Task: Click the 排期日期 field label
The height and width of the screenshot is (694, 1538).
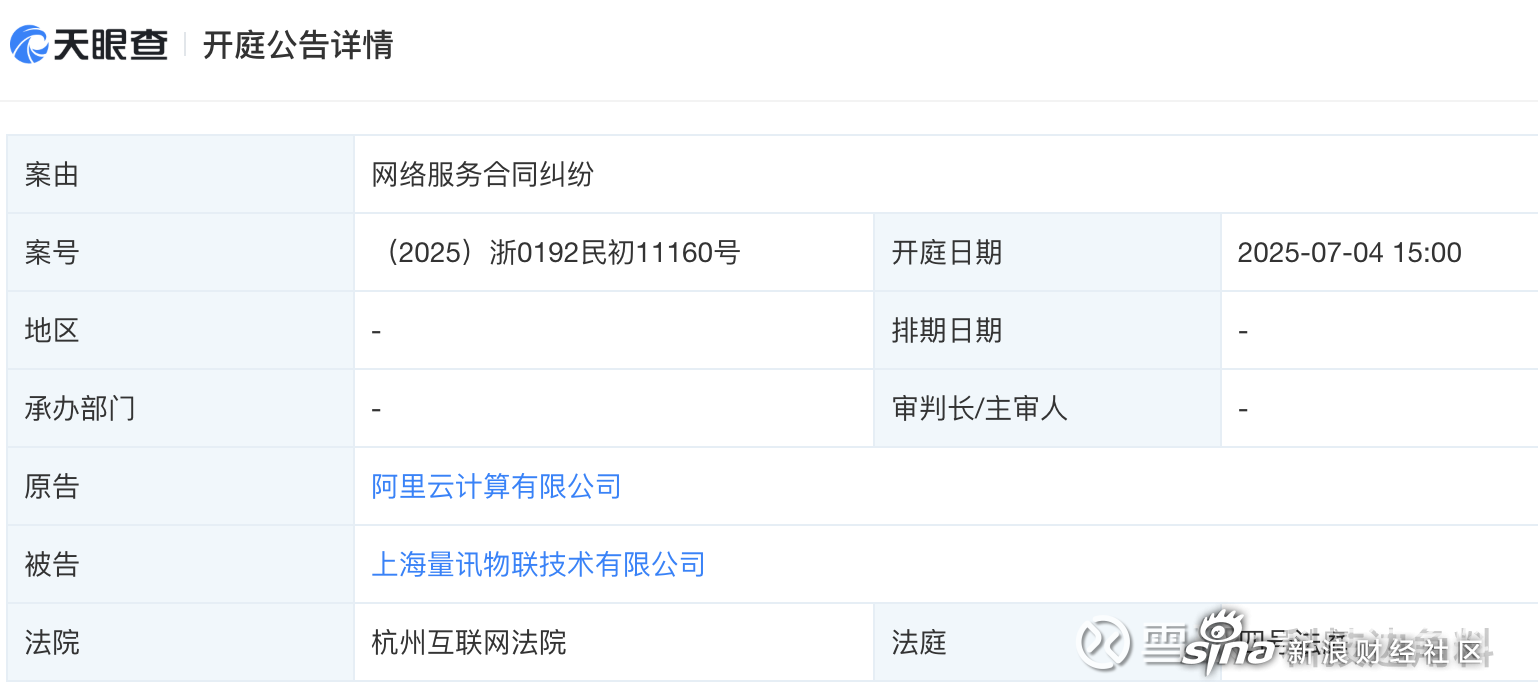Action: (x=946, y=331)
